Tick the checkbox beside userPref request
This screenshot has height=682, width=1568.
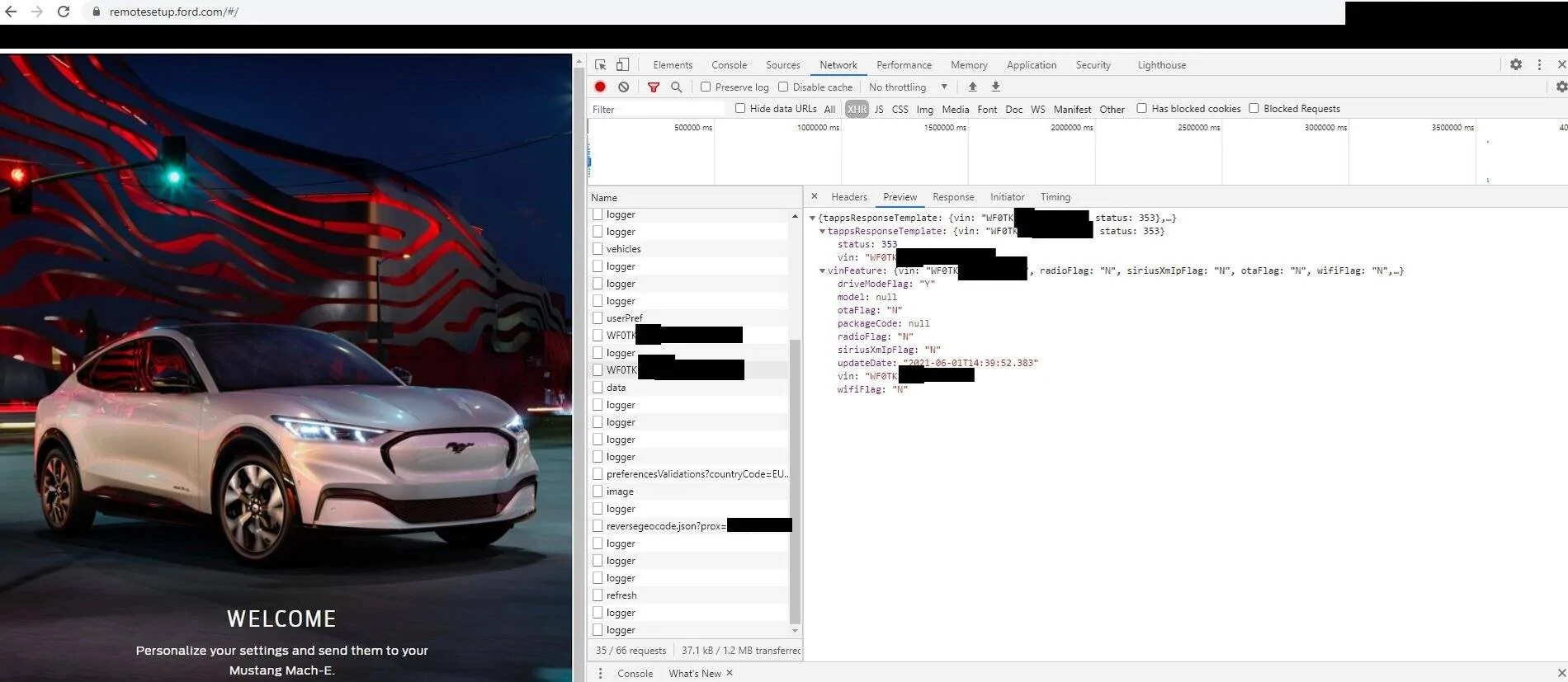(x=597, y=317)
